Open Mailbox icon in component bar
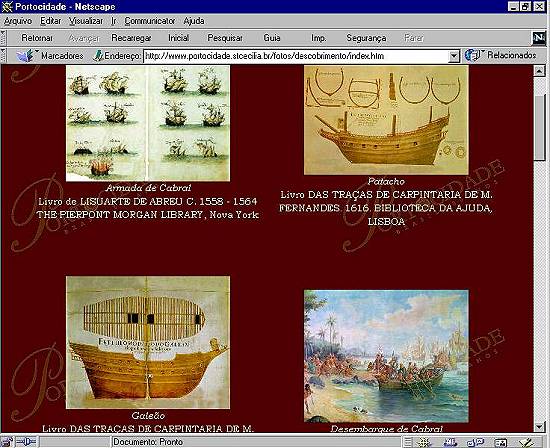Screen dimensions: 550x448 click(x=450, y=442)
